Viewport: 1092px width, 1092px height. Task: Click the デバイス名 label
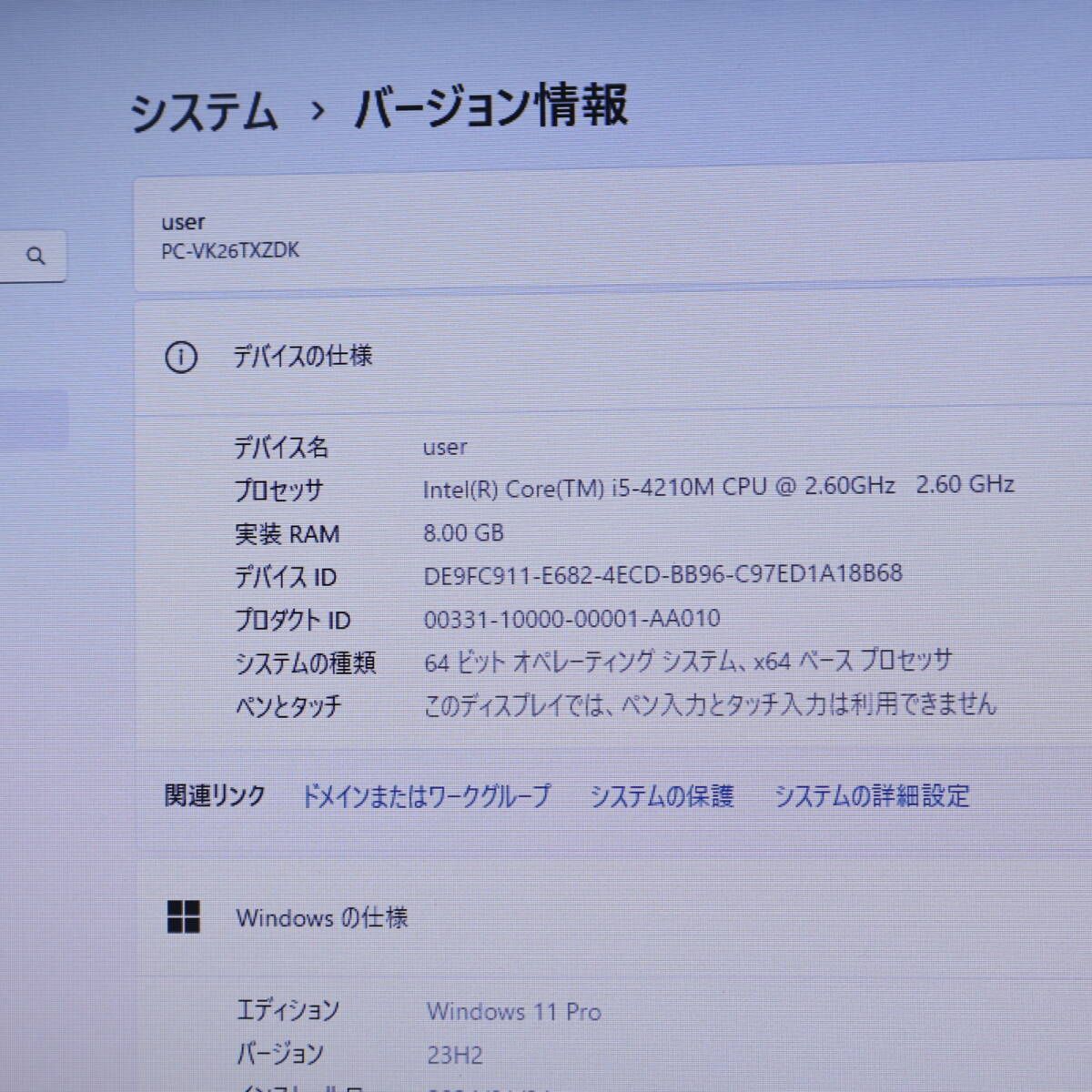coord(281,447)
